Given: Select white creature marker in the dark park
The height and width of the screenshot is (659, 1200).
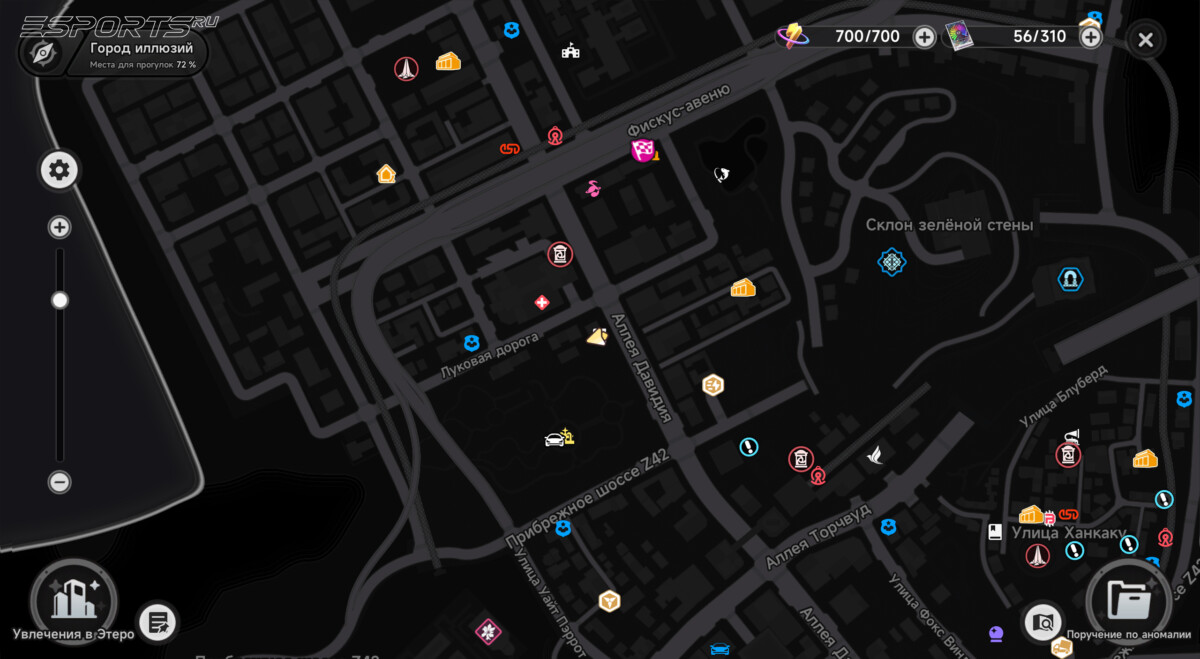Looking at the screenshot, I should point(722,174).
